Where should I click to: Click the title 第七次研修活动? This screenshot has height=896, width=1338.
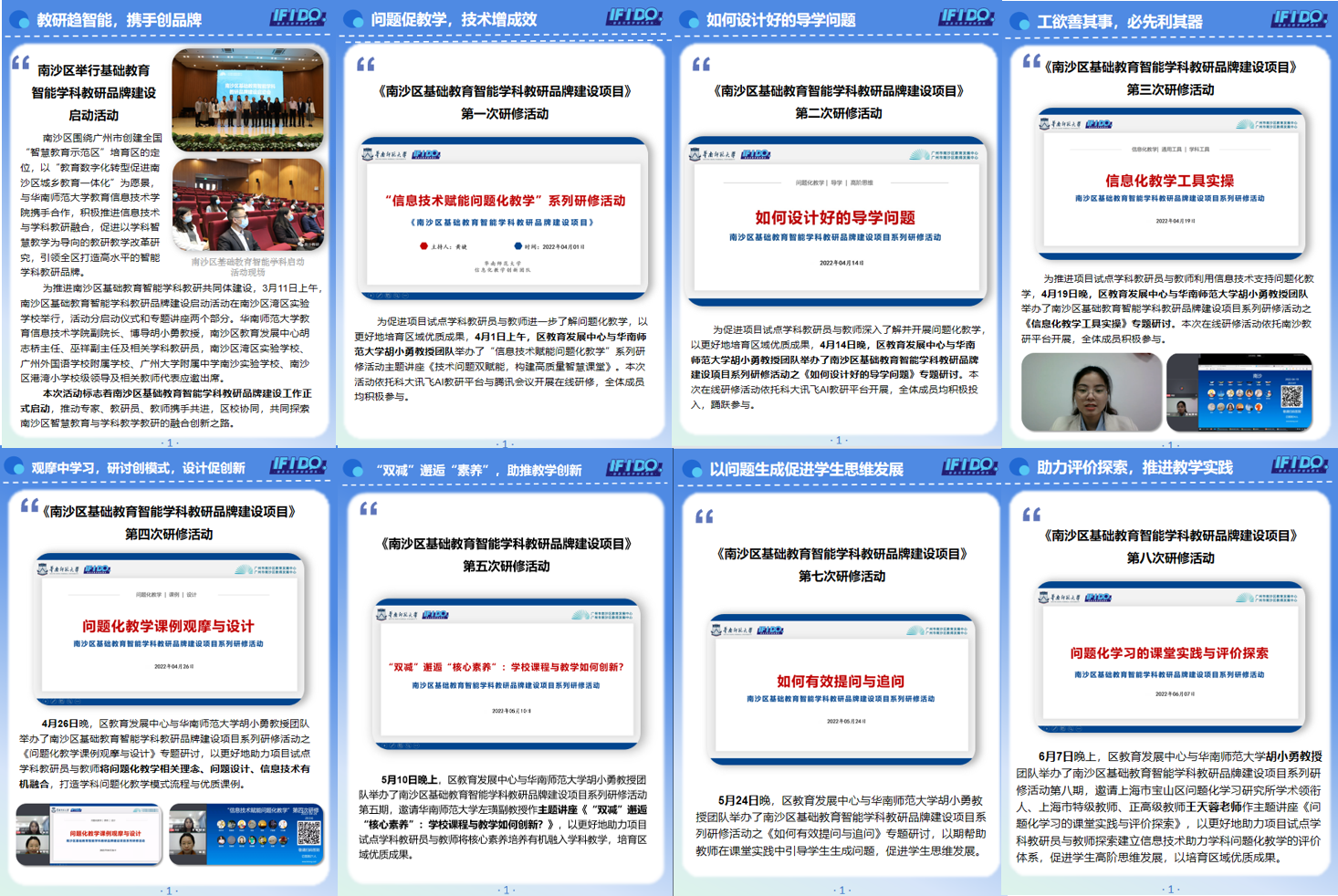click(x=841, y=576)
